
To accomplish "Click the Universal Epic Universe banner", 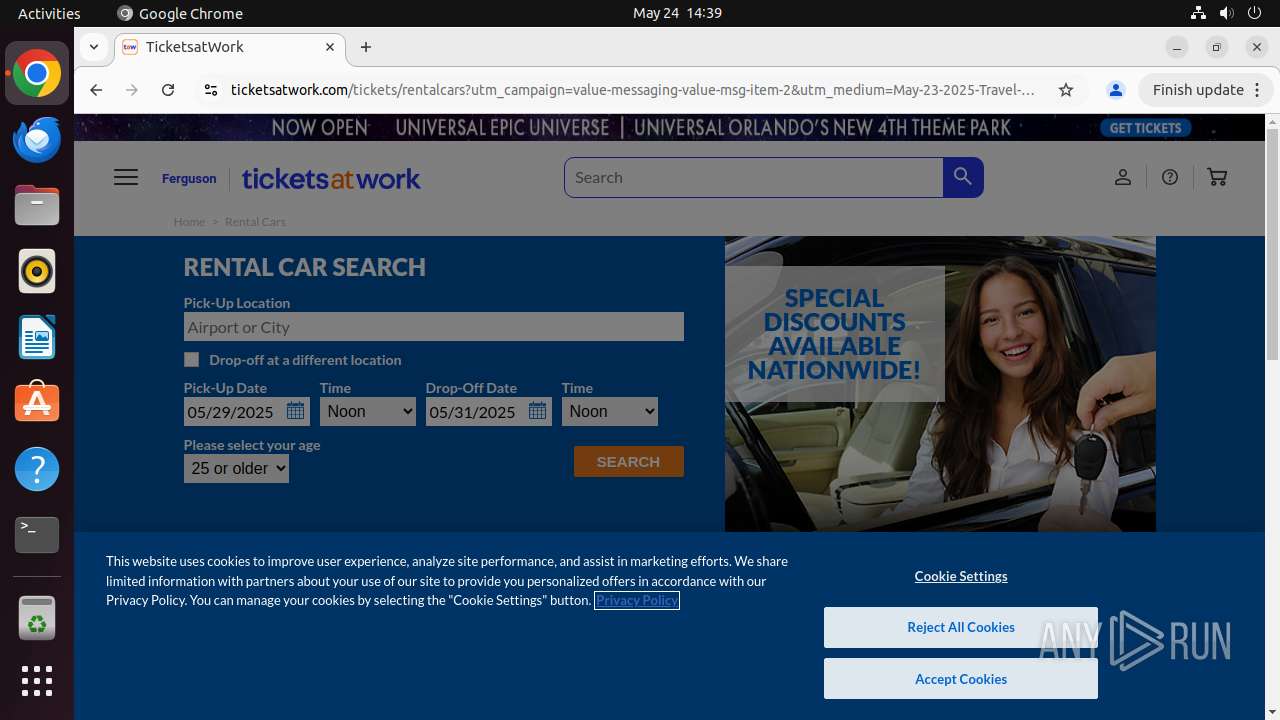I will (670, 128).
